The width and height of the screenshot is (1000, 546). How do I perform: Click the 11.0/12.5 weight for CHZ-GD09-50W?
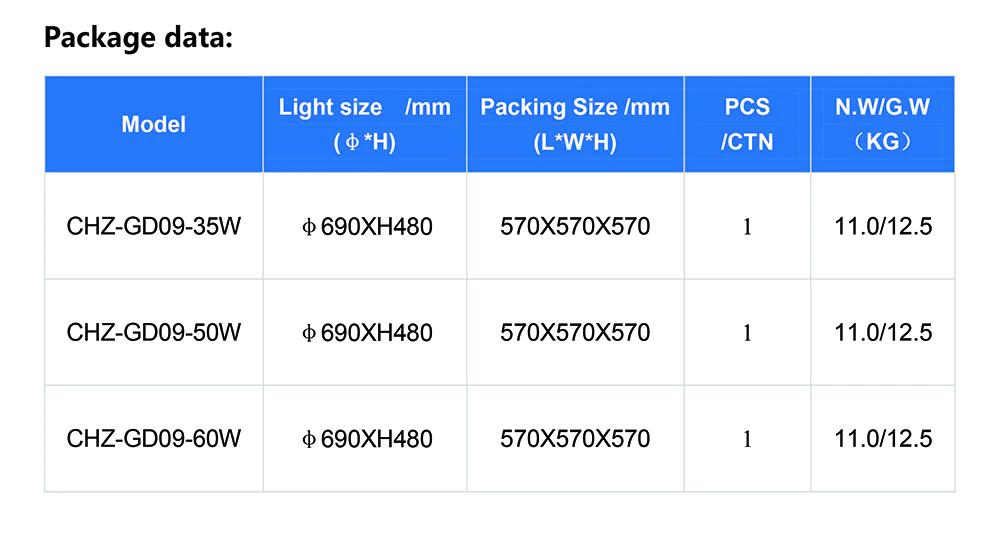[x=883, y=332]
